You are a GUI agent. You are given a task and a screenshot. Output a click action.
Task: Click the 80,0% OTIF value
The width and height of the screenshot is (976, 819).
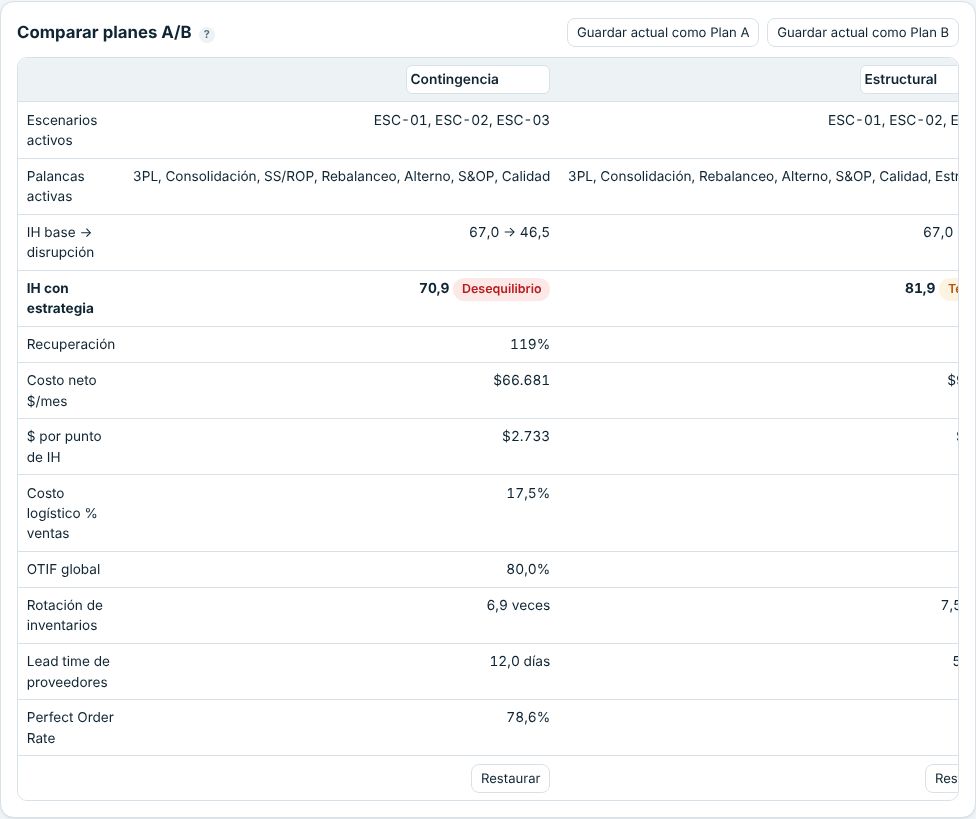[528, 569]
